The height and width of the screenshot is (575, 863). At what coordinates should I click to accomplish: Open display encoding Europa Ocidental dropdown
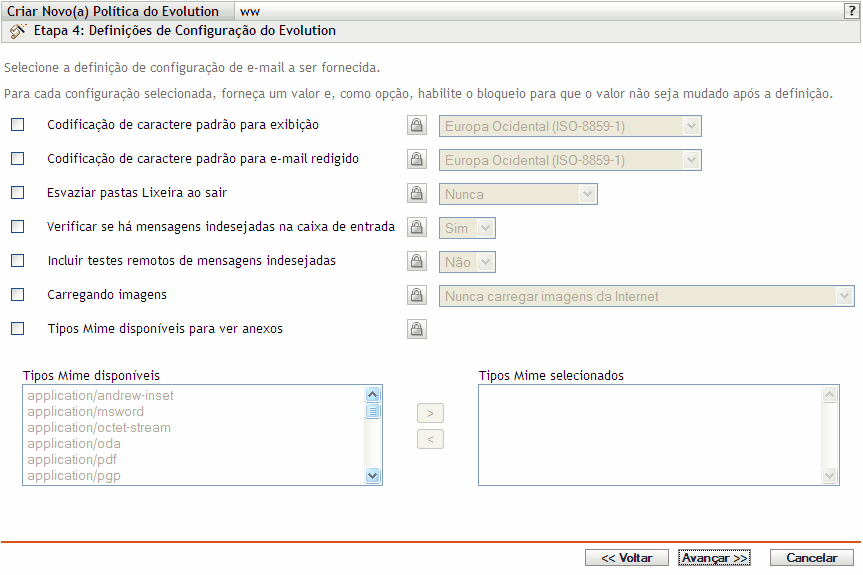570,127
